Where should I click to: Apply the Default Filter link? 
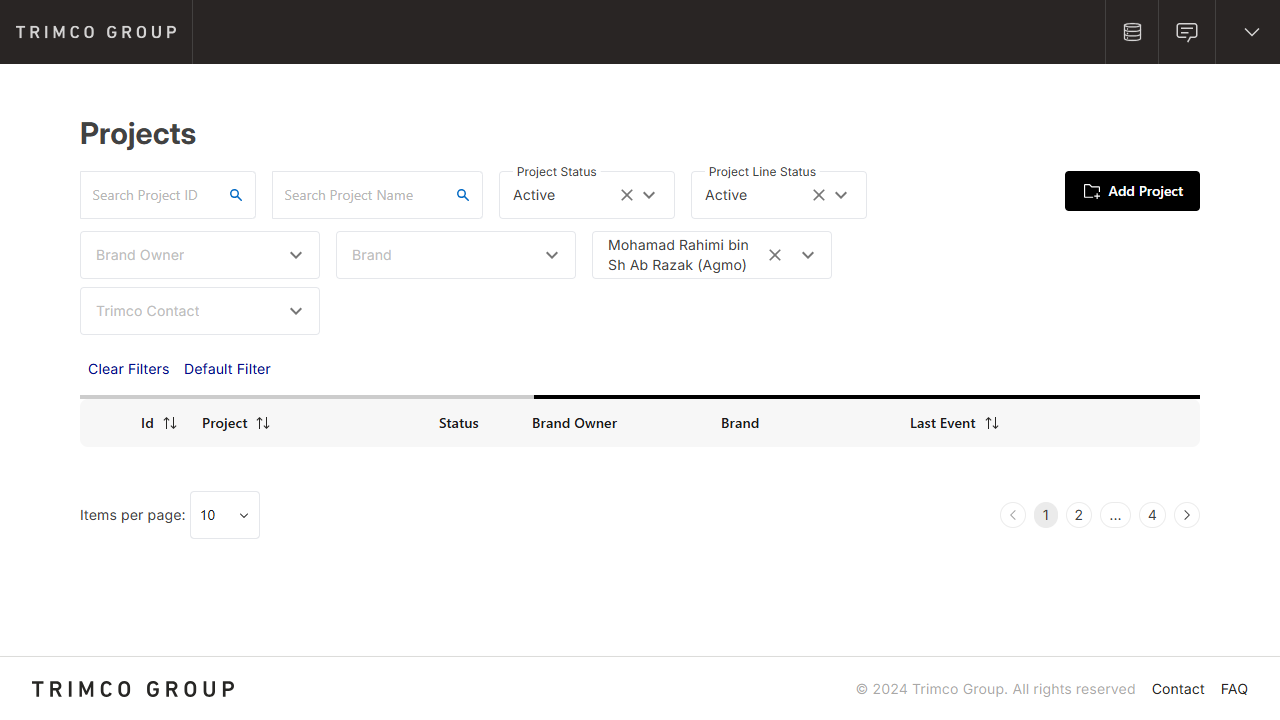(x=227, y=369)
